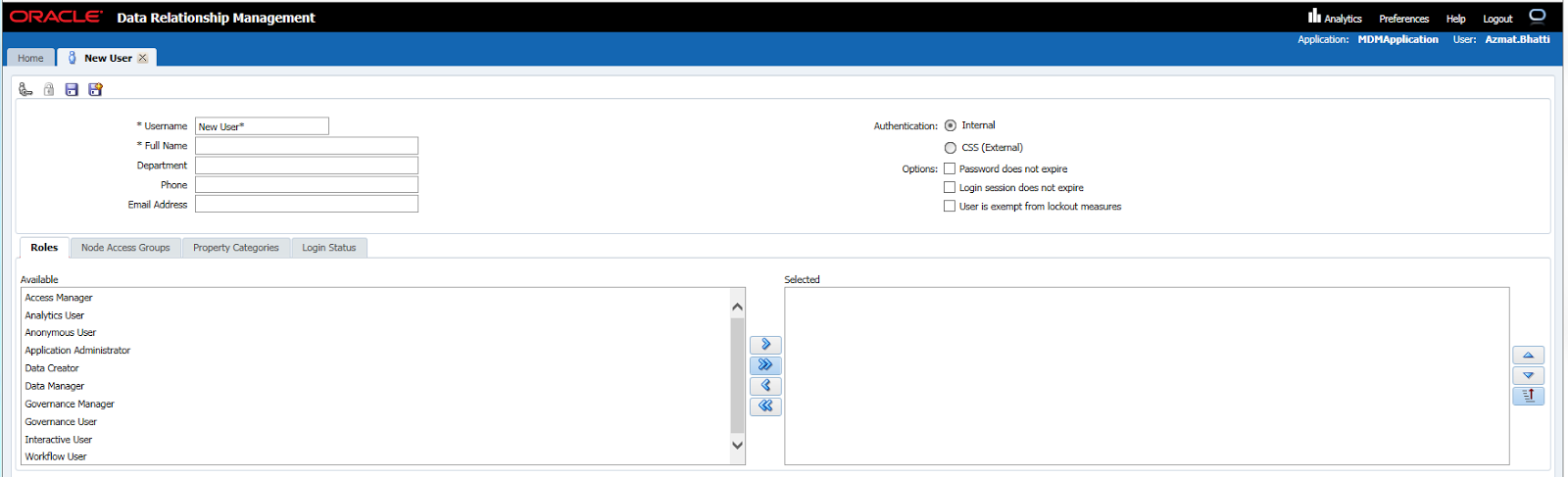Click the Azmat.Bhatti user name
Image resolution: width=1568 pixels, height=477 pixels.
coord(1517,39)
